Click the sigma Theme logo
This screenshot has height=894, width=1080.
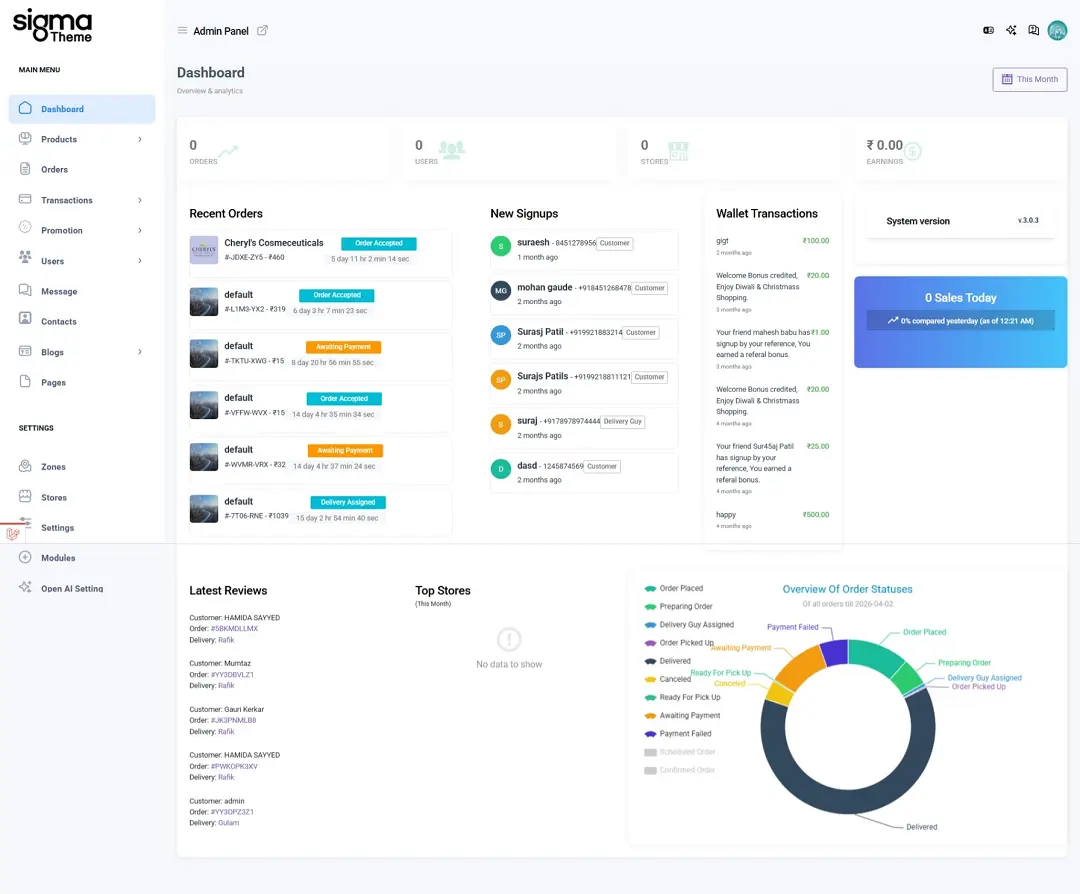pyautogui.click(x=52, y=26)
